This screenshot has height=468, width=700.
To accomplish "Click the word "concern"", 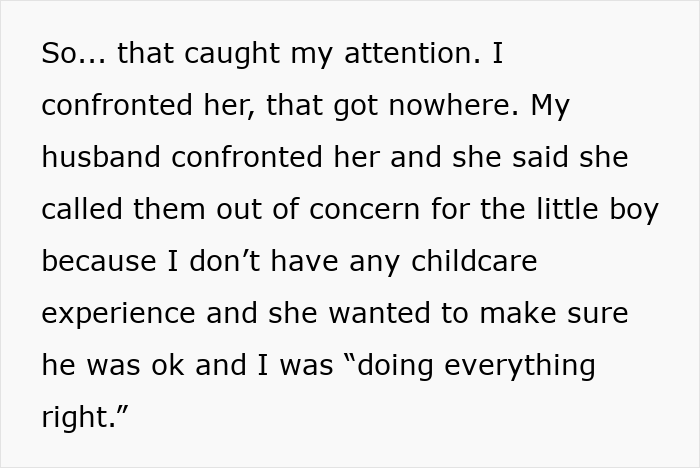I will point(364,210).
